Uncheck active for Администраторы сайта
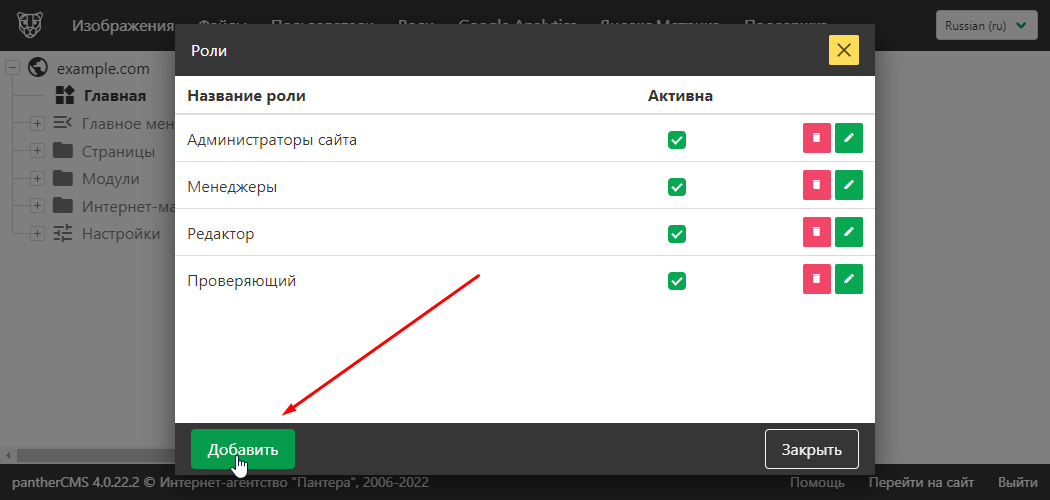The height and width of the screenshot is (500, 1050). (x=677, y=140)
